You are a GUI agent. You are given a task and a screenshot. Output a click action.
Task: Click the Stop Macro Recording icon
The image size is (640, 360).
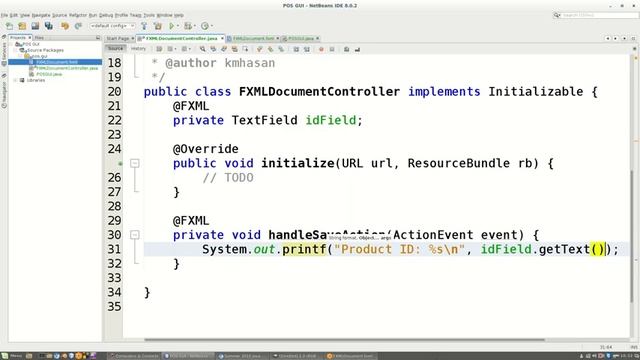332,49
